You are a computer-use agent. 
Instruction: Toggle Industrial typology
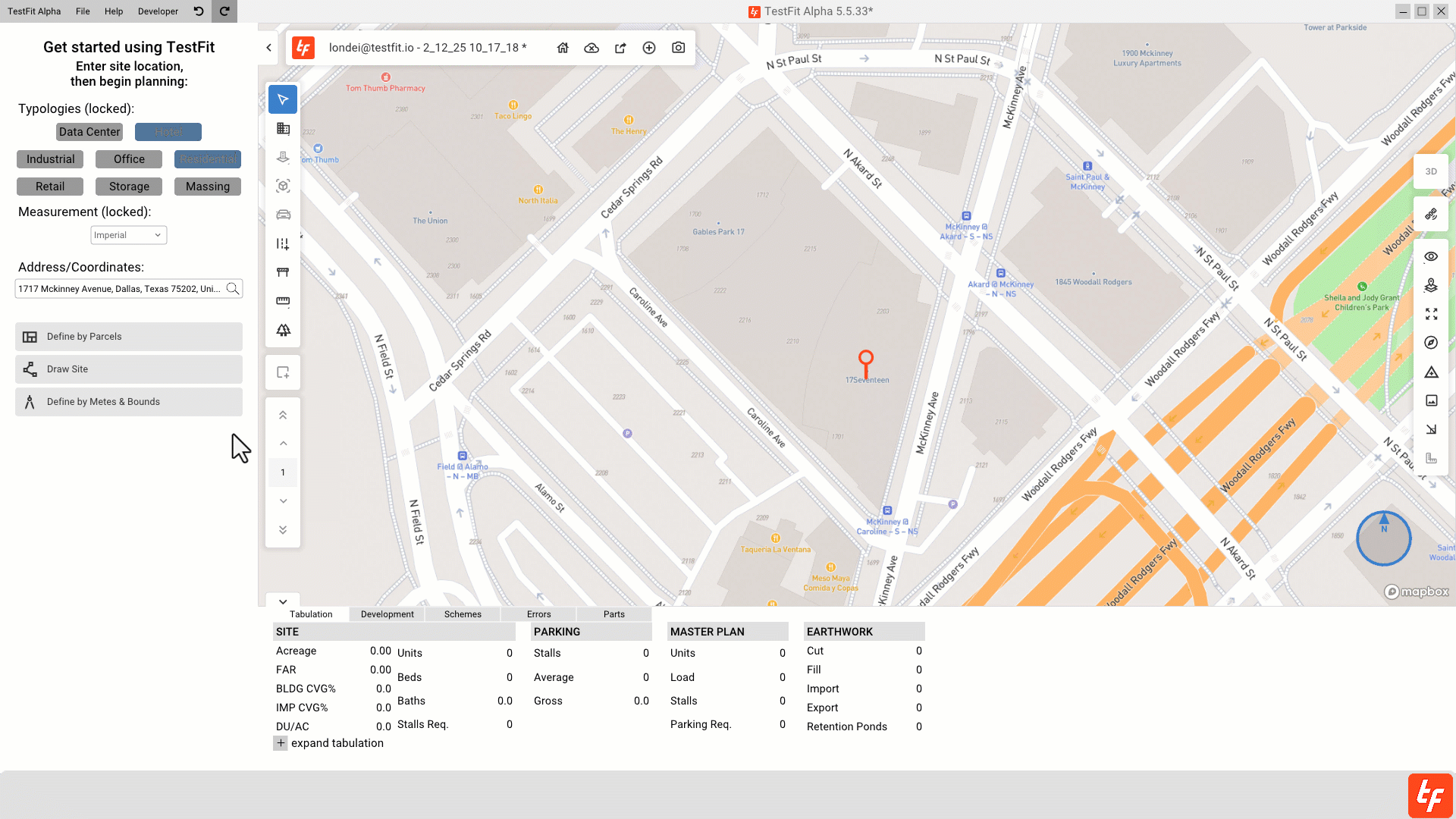pyautogui.click(x=50, y=159)
